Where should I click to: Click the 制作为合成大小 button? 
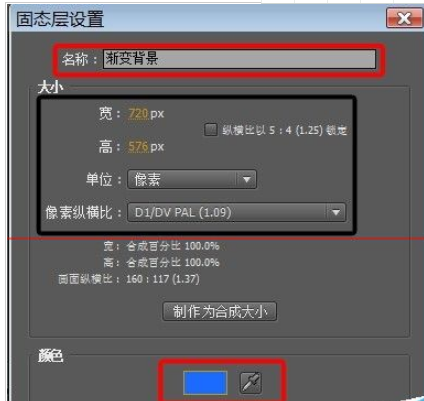click(220, 312)
